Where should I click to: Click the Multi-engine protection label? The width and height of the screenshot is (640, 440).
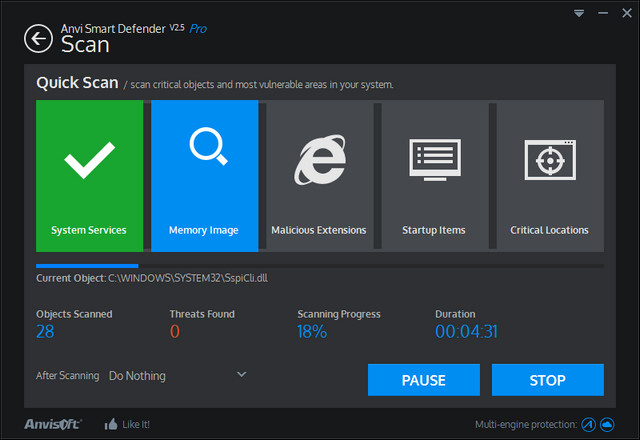click(526, 425)
